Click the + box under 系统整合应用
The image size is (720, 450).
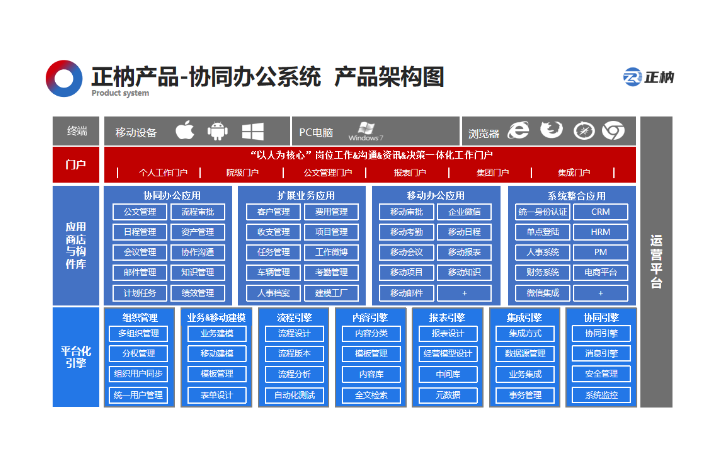click(x=600, y=293)
